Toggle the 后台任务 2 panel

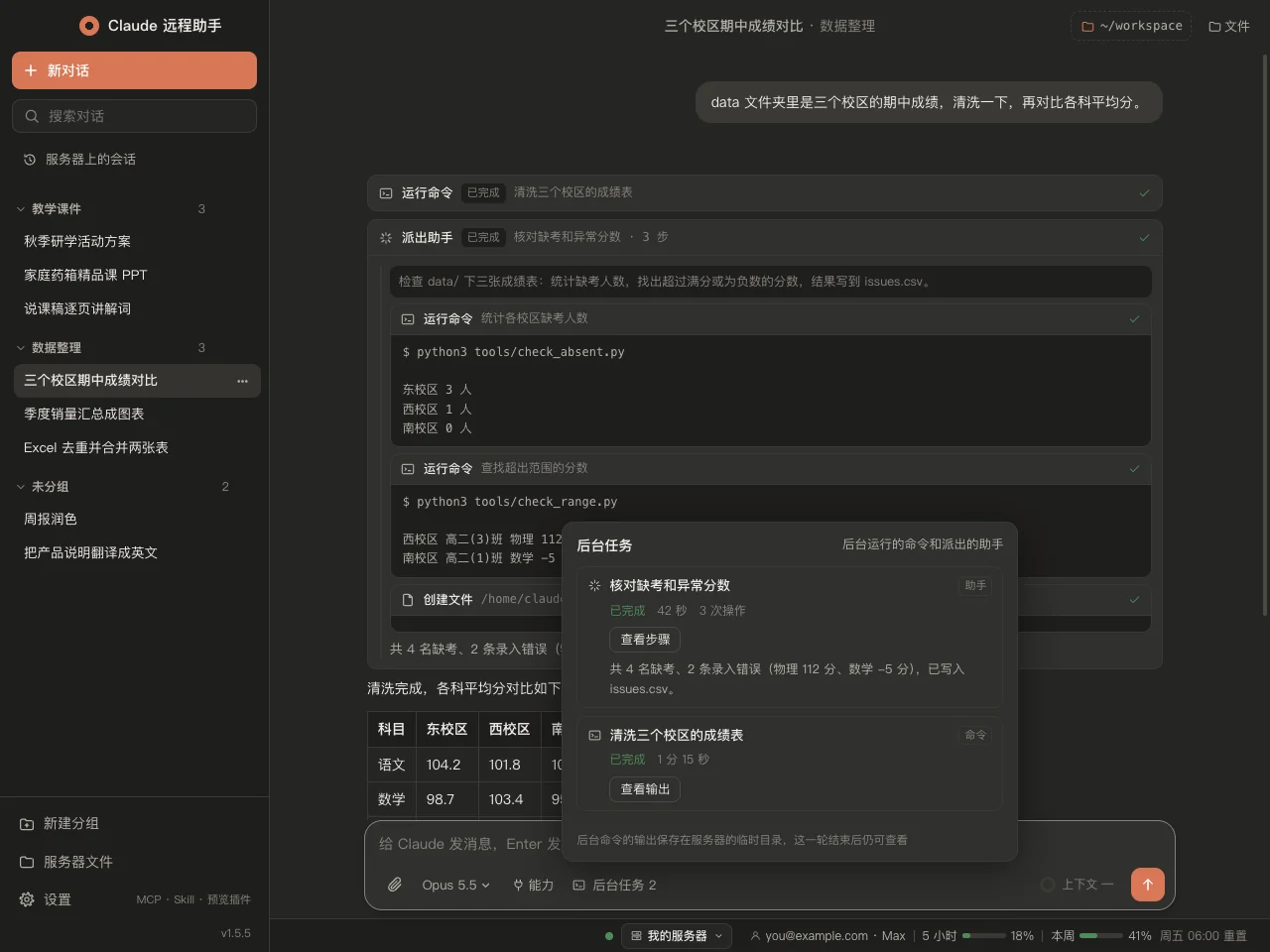[614, 885]
